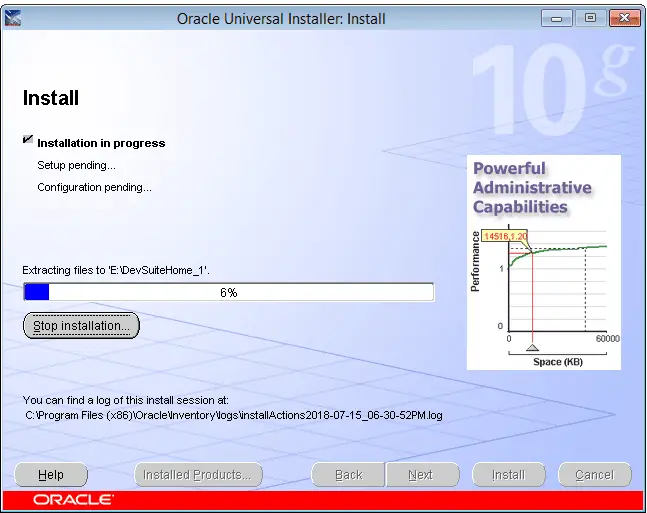
Task: Click the 6% extraction progress bar
Action: pos(229,292)
